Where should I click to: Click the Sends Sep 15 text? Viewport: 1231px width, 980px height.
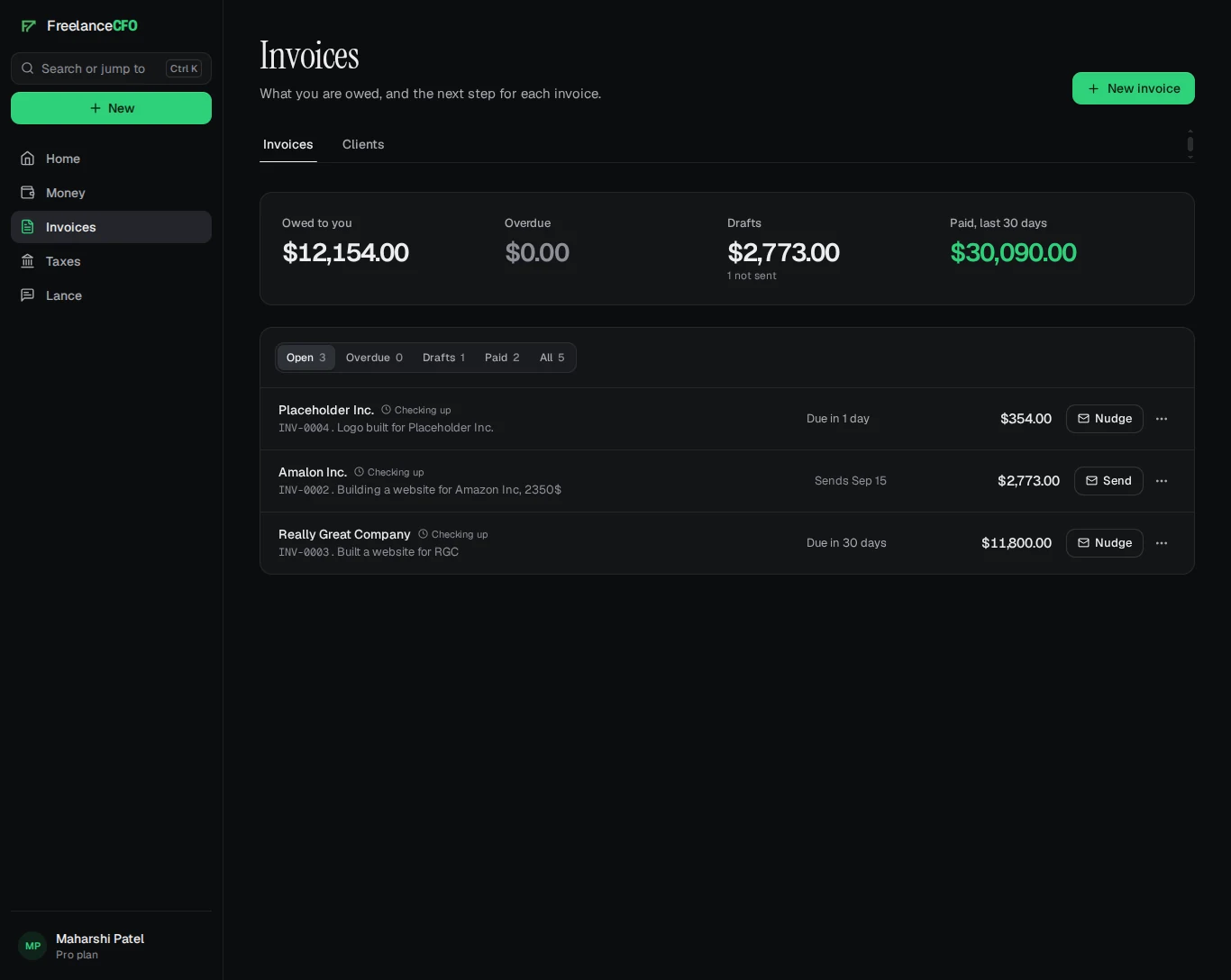tap(851, 481)
